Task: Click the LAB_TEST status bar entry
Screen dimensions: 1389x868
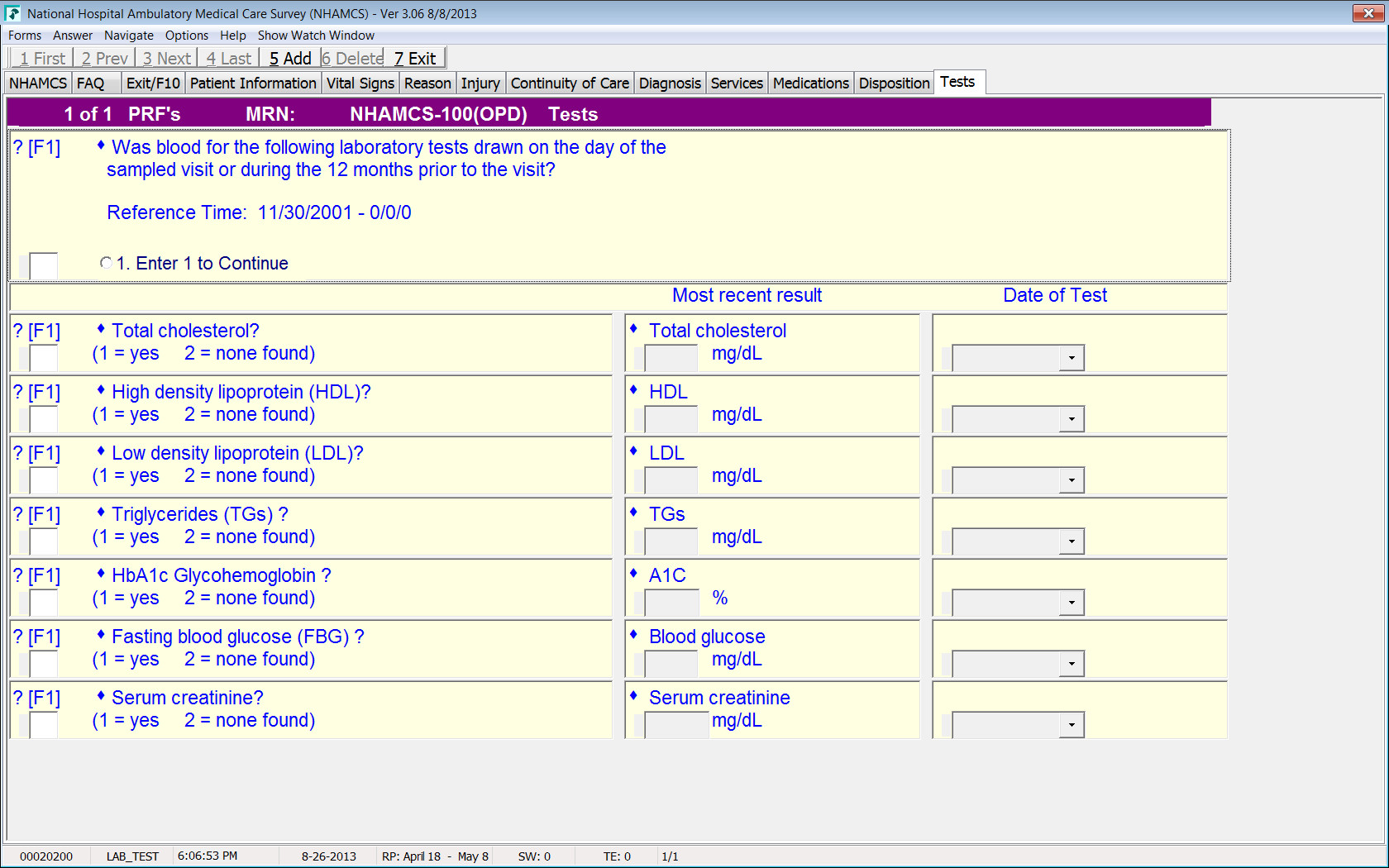Action: click(132, 856)
